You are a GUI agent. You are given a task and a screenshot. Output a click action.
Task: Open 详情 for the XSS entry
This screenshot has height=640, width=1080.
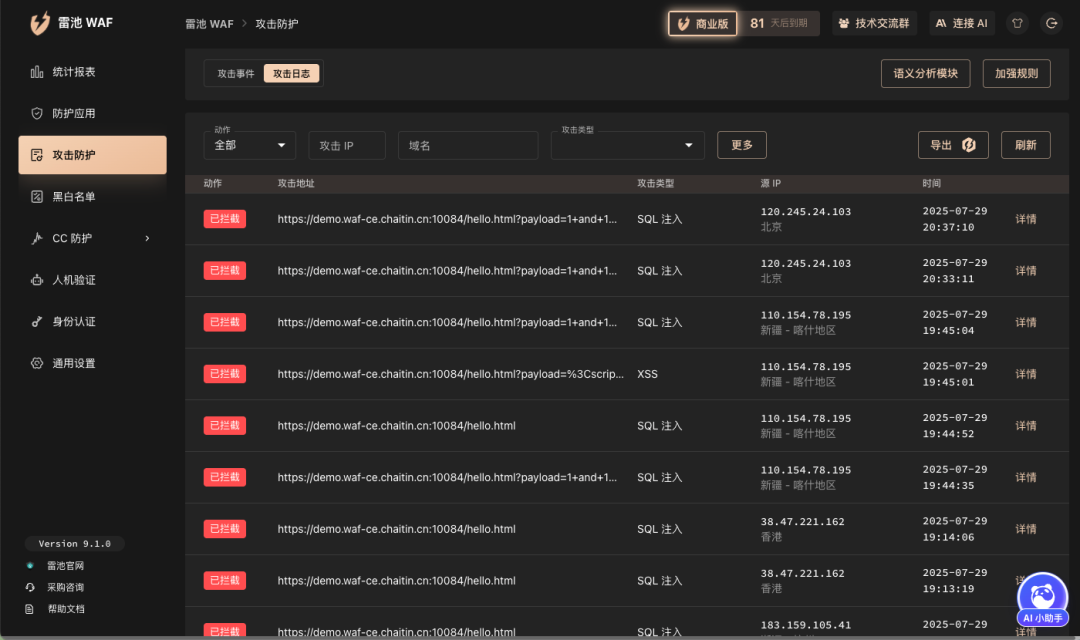[1026, 374]
